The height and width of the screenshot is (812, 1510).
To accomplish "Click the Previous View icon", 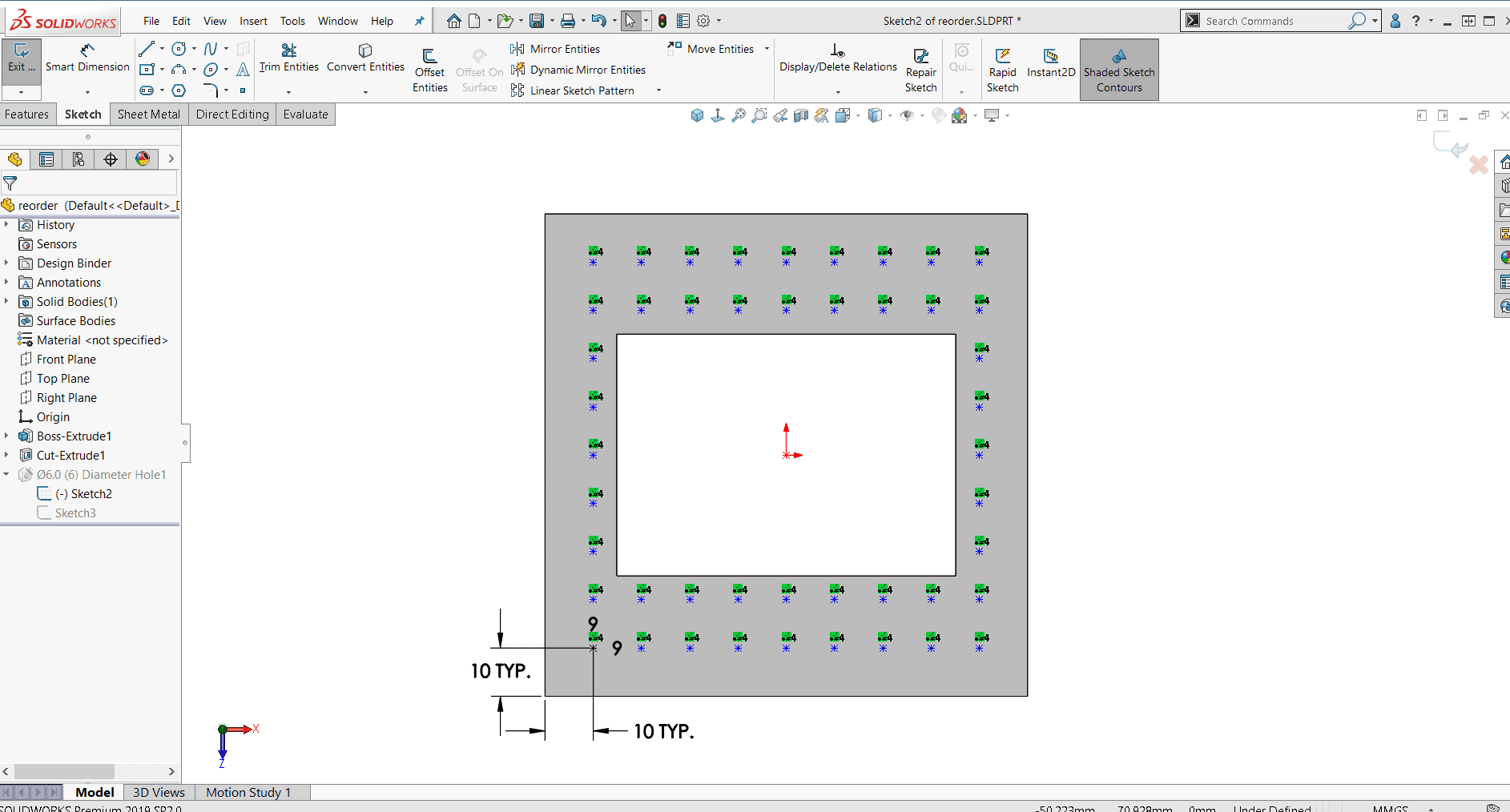I will (780, 115).
